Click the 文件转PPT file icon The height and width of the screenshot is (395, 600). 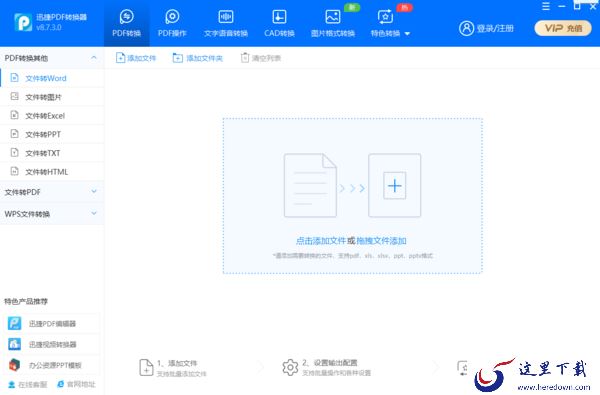point(15,134)
